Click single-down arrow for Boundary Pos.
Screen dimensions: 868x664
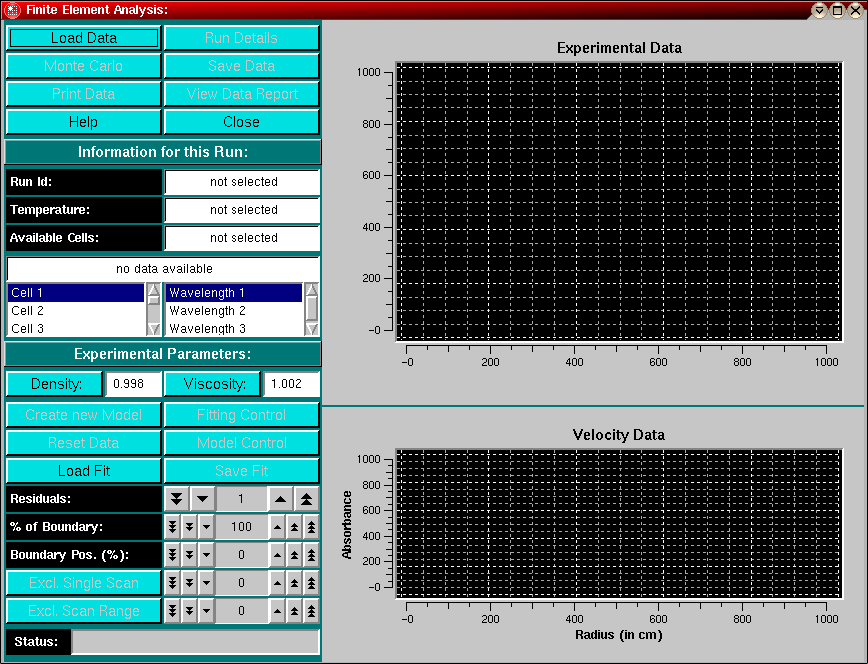pos(206,554)
